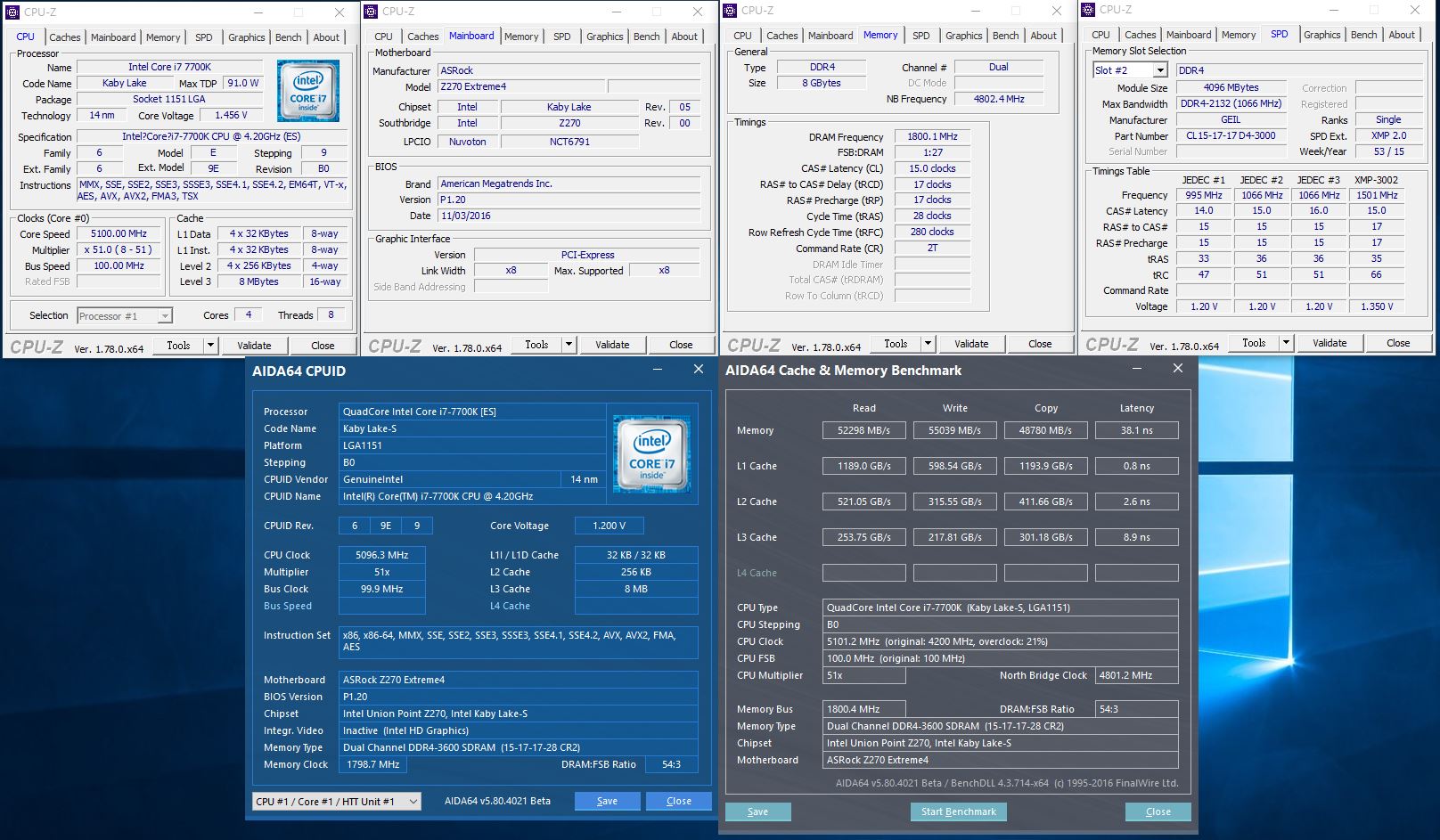Screen dimensions: 1440x840
Task: Click the CAS# Latency 15.0 clocks value
Action: tap(932, 168)
